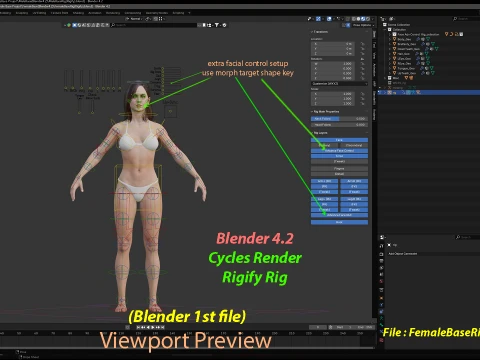The width and height of the screenshot is (480, 360).
Task: Toggle the Arm.R (IK) rig layer
Action: (354, 181)
